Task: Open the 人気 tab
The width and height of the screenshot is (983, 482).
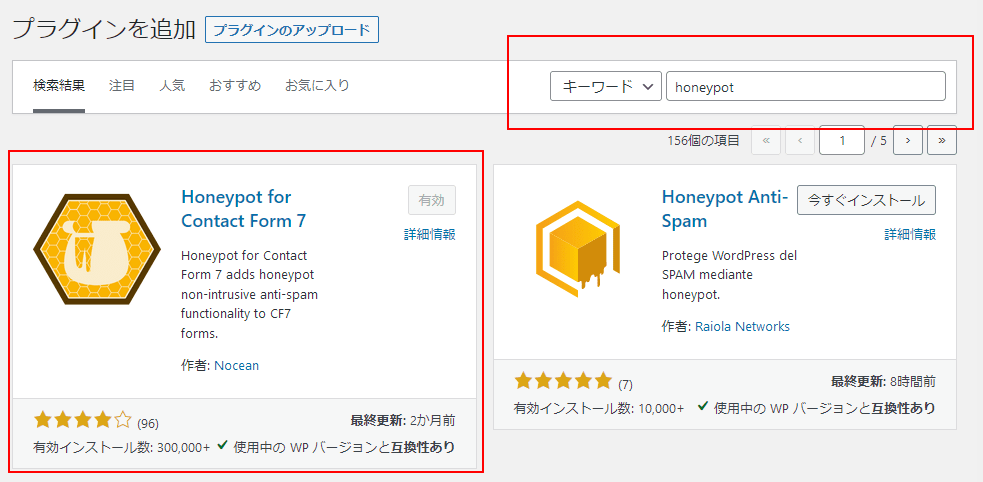Action: coord(172,86)
